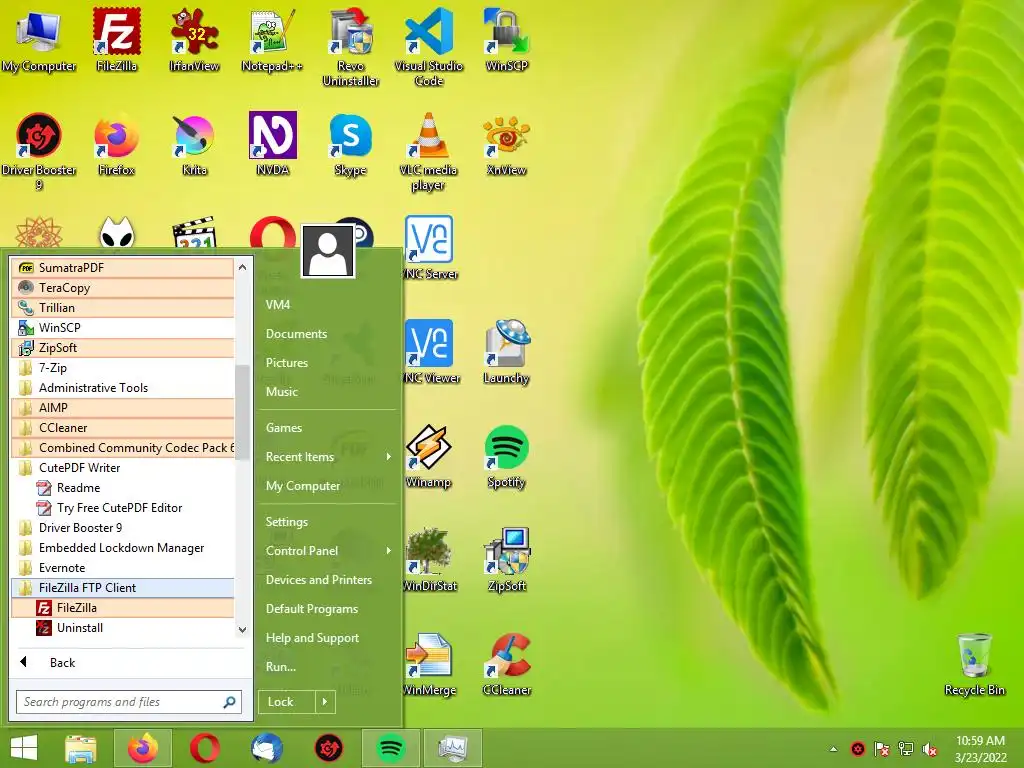Open Try Free CutePDF Editor entry
The height and width of the screenshot is (768, 1024).
[x=123, y=507]
